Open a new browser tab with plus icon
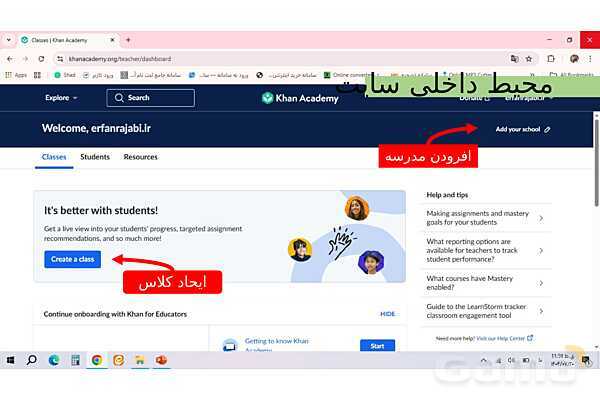Viewport: 600px width, 400px height. coord(128,40)
